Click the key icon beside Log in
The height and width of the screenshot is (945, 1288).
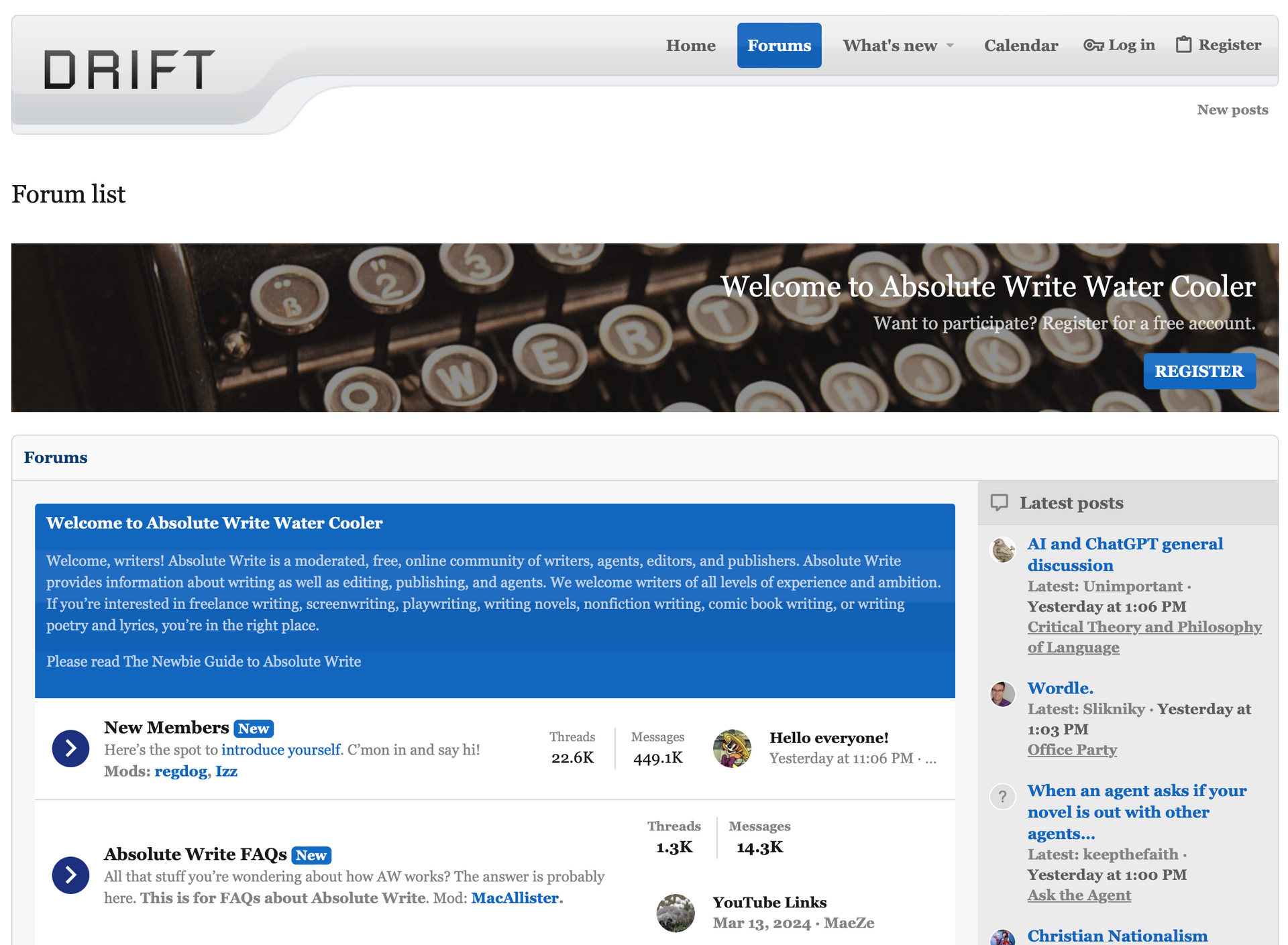(x=1093, y=45)
